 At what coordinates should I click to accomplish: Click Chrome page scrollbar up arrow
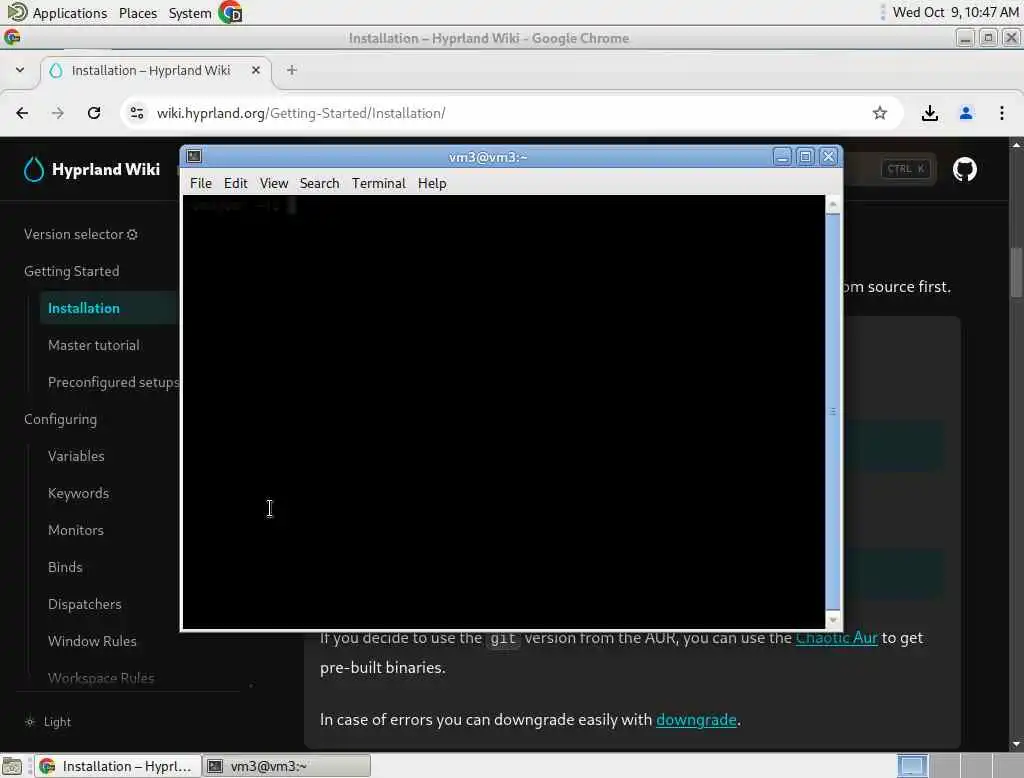(1016, 144)
